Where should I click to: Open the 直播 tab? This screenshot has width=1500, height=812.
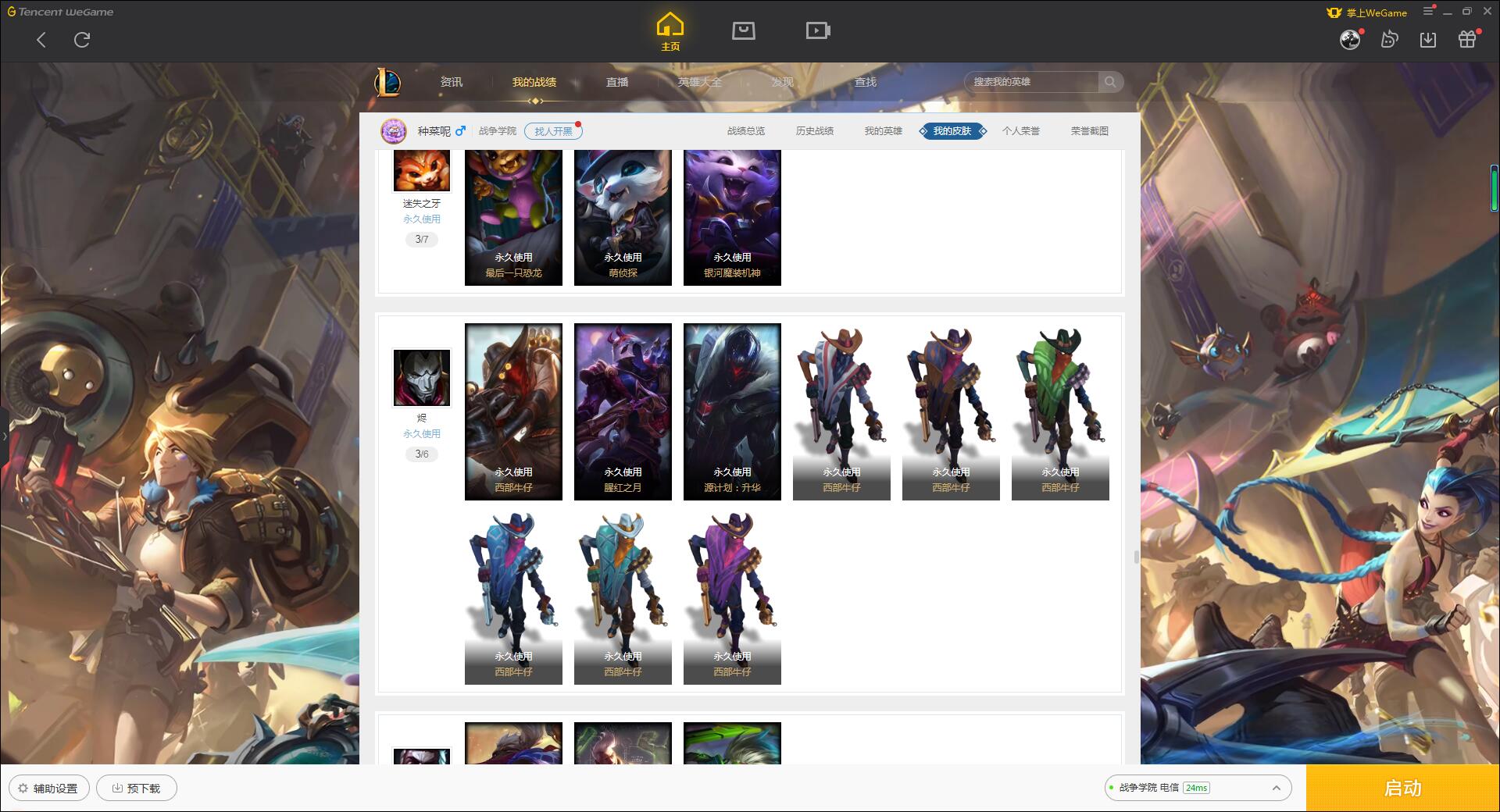[x=617, y=82]
